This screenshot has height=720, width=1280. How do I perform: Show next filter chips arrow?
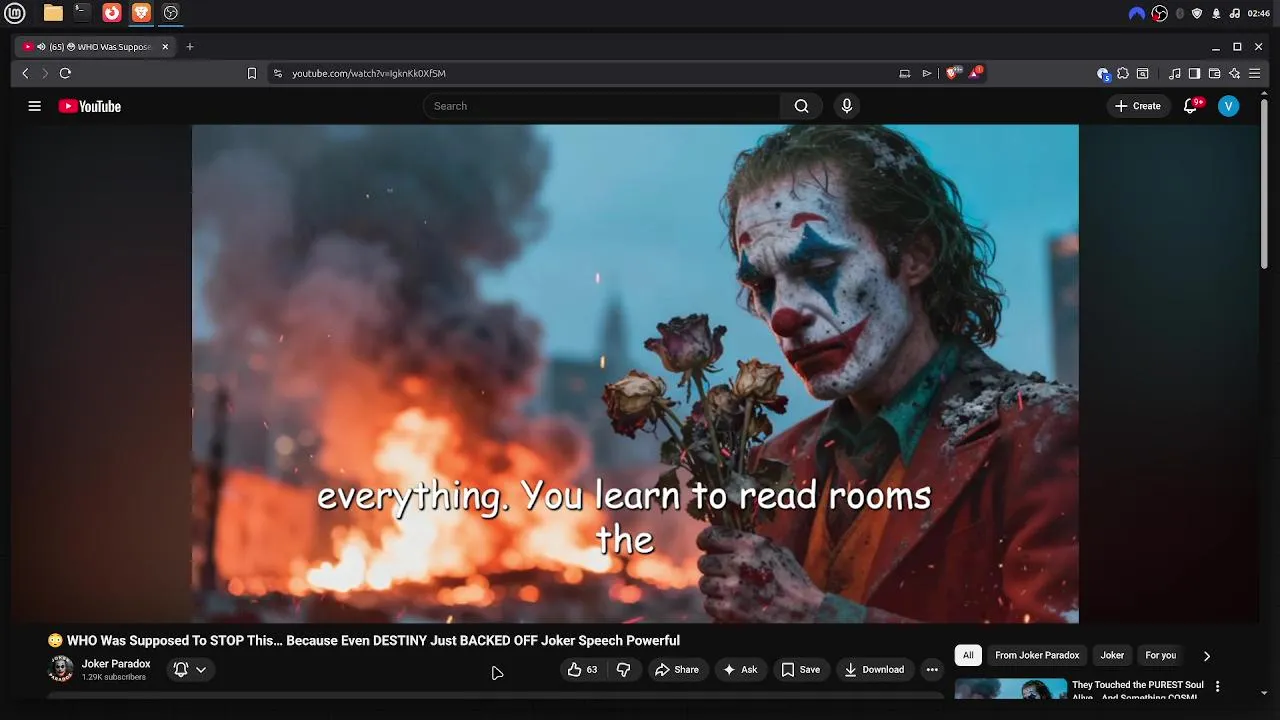point(1207,656)
